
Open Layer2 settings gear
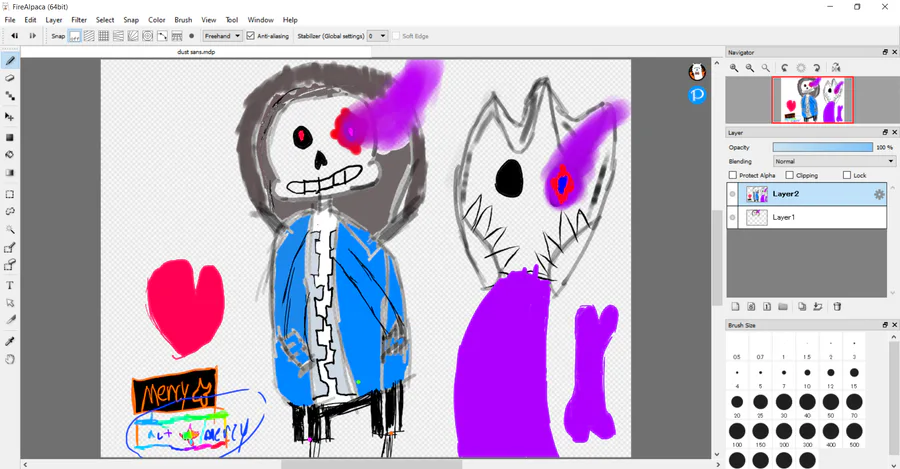(x=879, y=194)
